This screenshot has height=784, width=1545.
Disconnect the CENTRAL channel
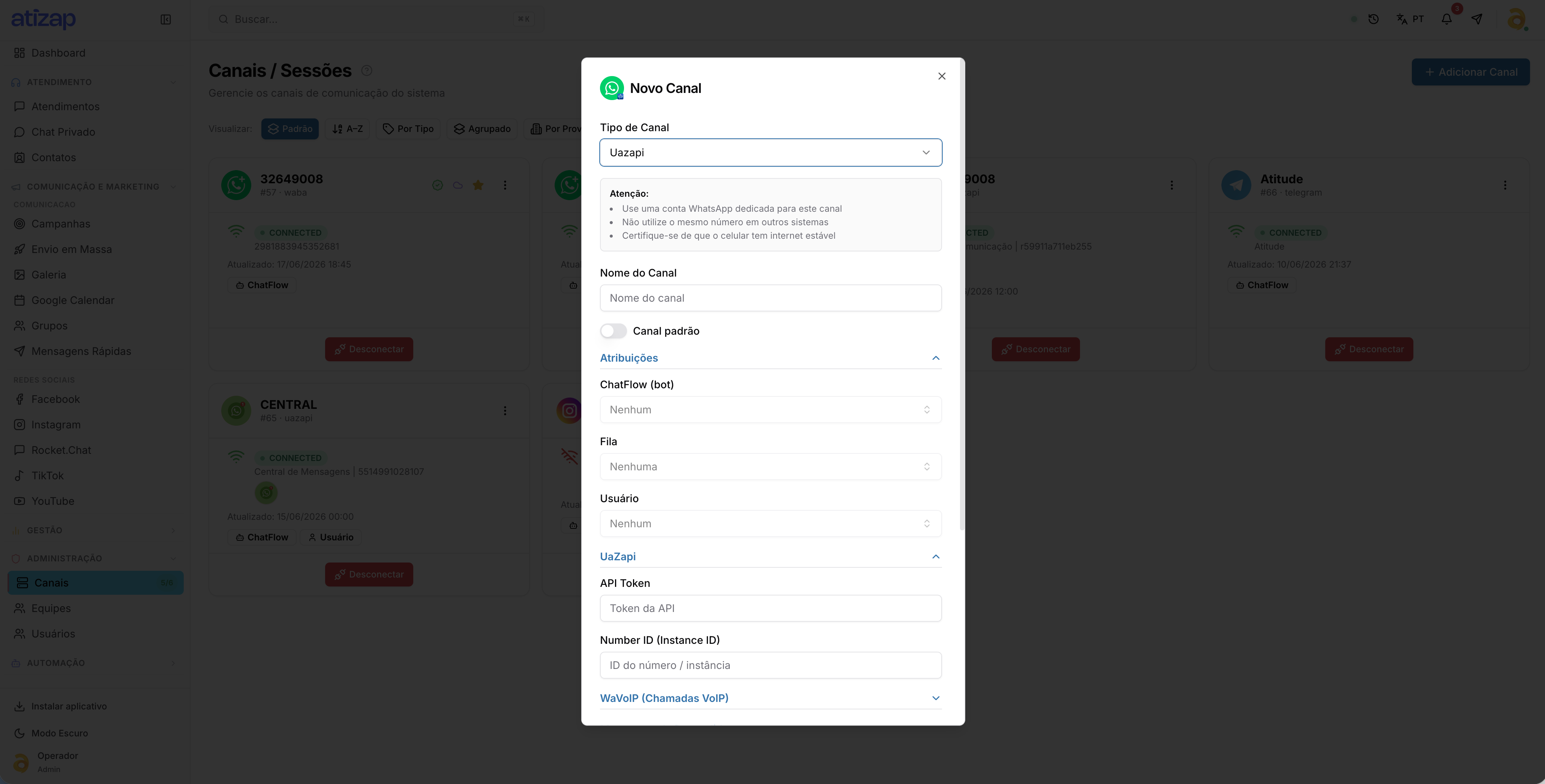pos(369,574)
